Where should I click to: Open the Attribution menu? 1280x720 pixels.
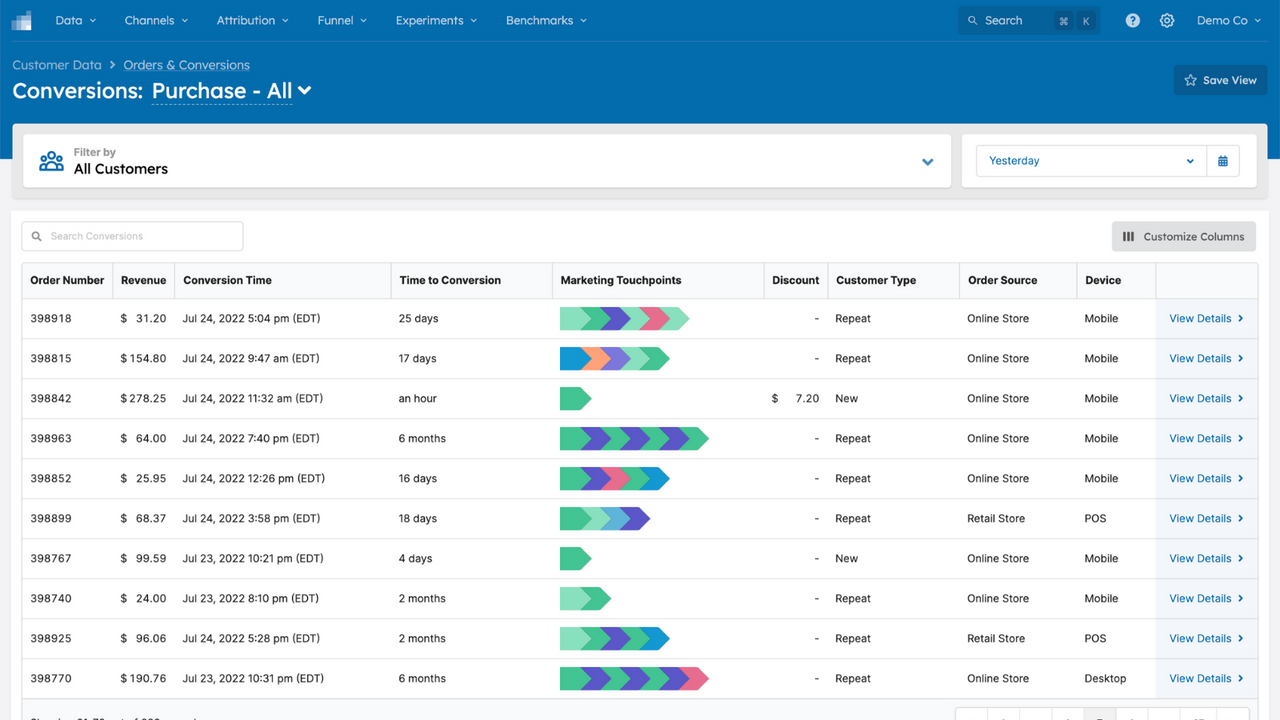252,19
